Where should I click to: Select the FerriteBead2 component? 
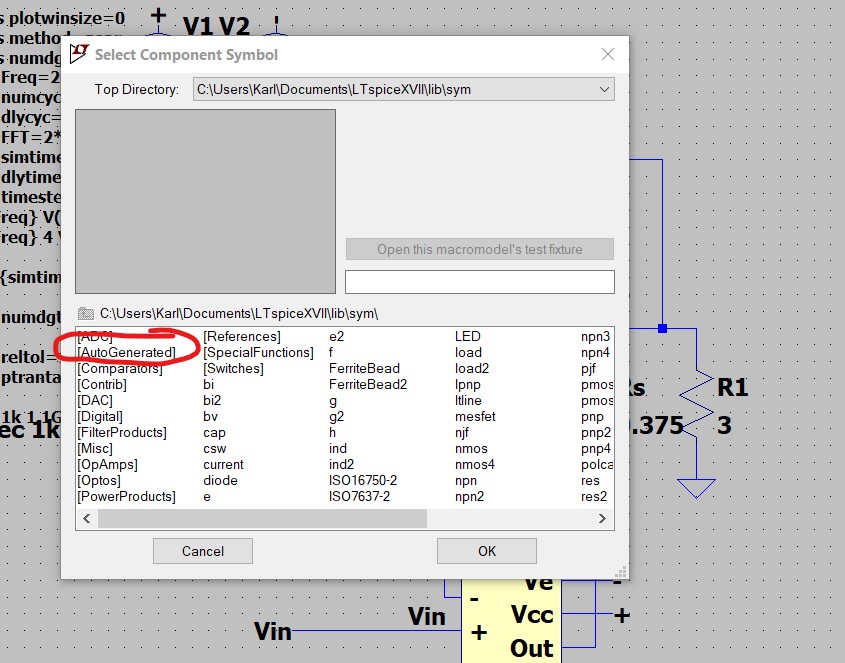[368, 384]
